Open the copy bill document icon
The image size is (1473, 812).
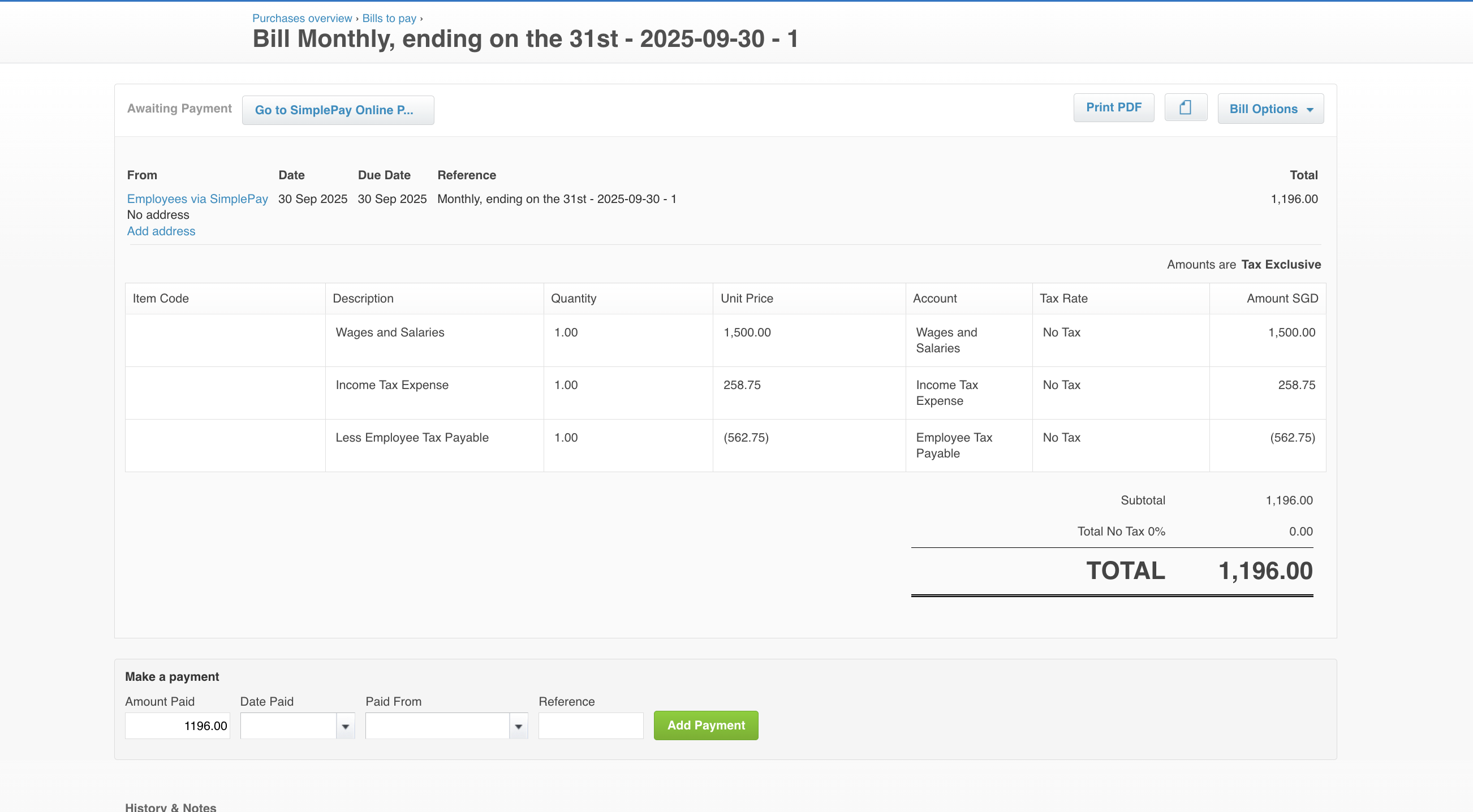tap(1186, 107)
